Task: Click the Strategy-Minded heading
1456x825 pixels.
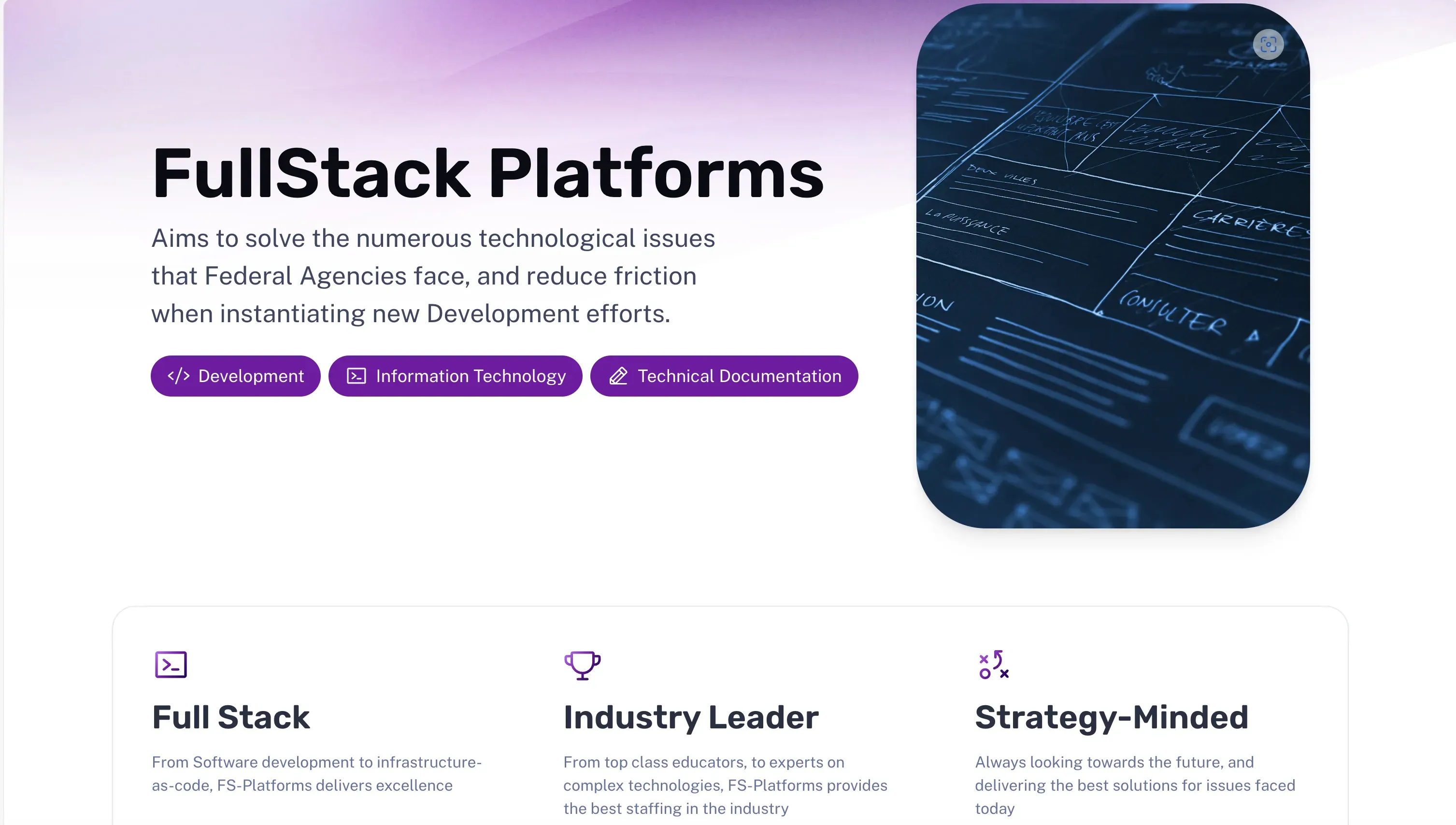Action: 1111,717
